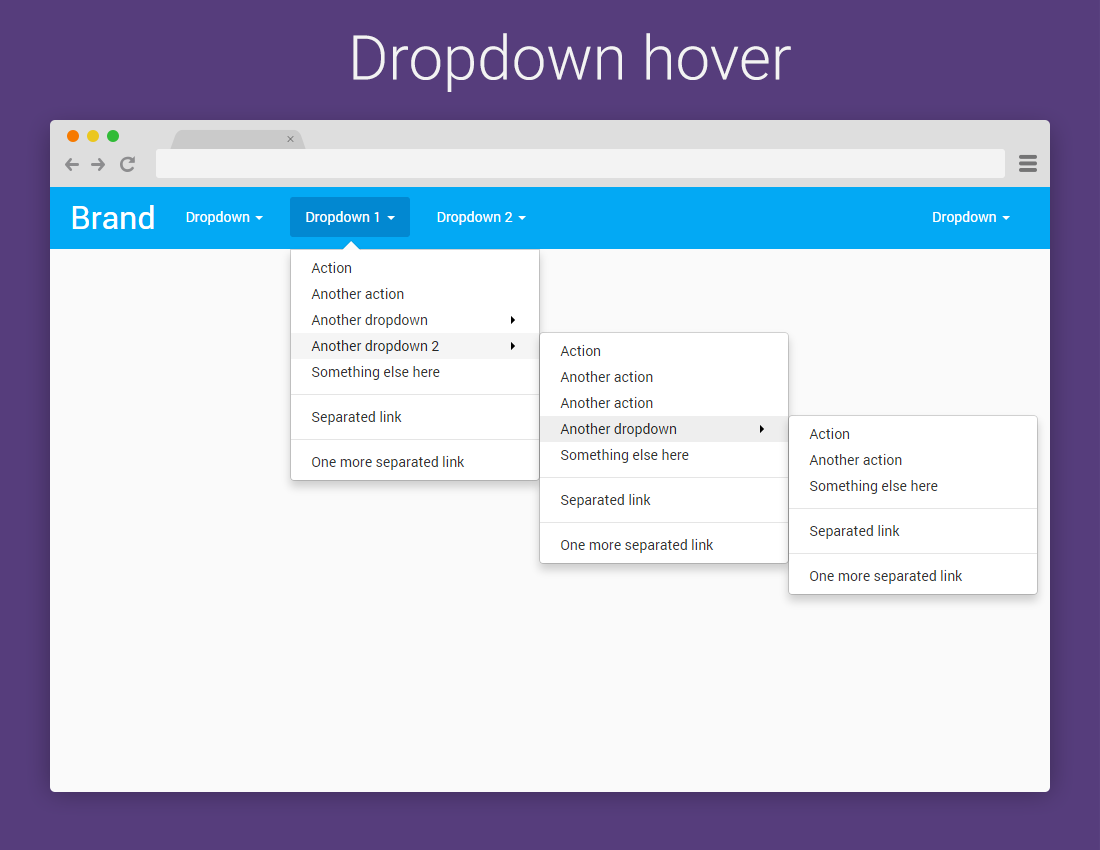Select Action in the first dropdown menu

point(331,268)
